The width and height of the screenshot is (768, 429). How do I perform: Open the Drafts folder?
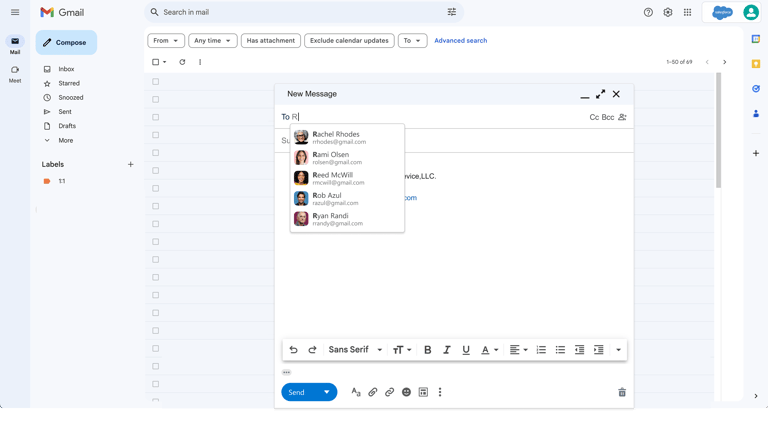click(x=67, y=126)
